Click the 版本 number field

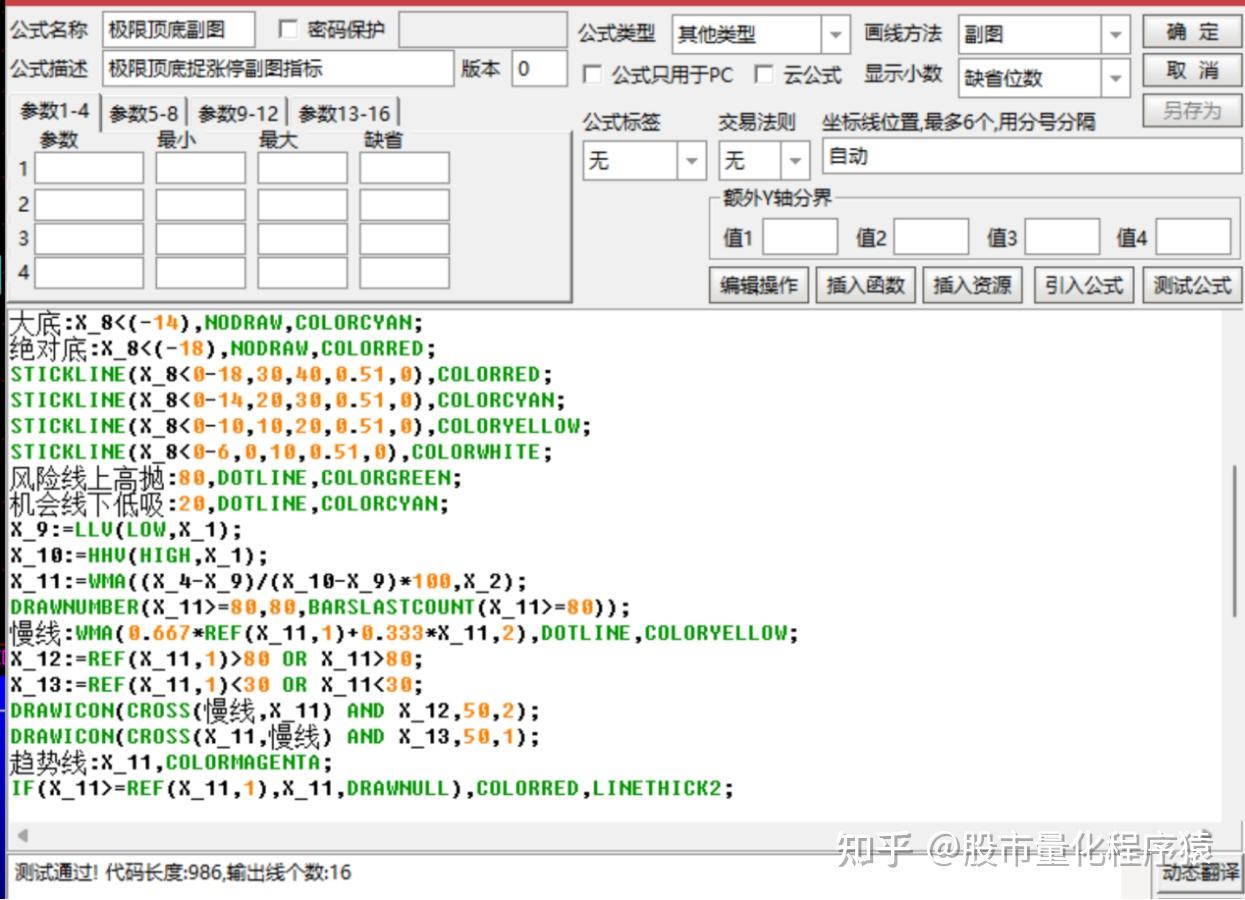(x=539, y=69)
